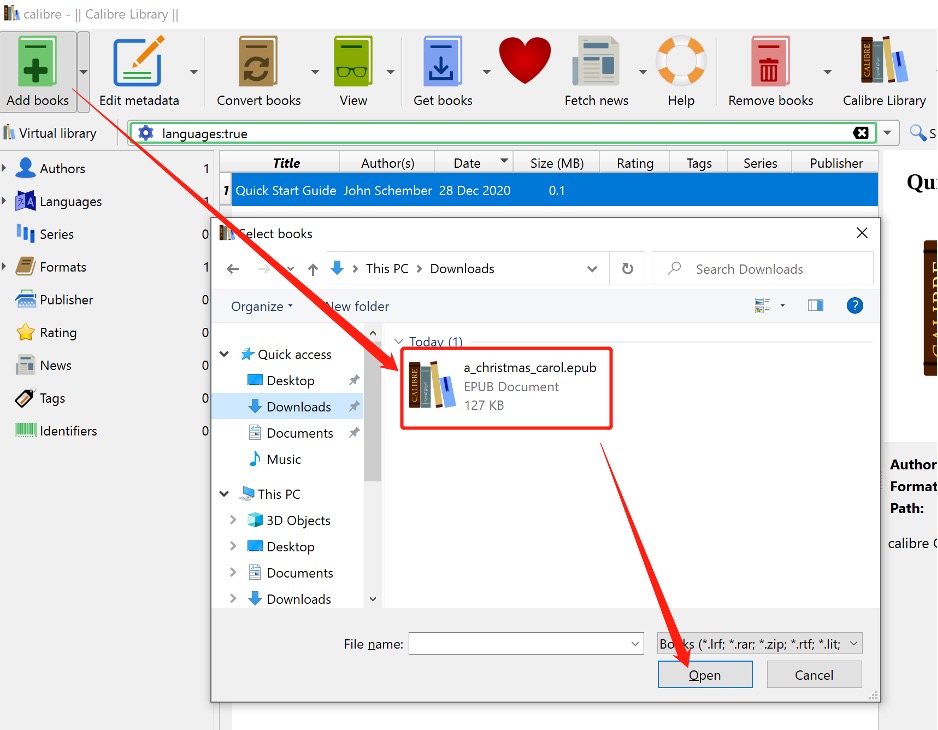Click the magnifier search icon

(x=917, y=133)
